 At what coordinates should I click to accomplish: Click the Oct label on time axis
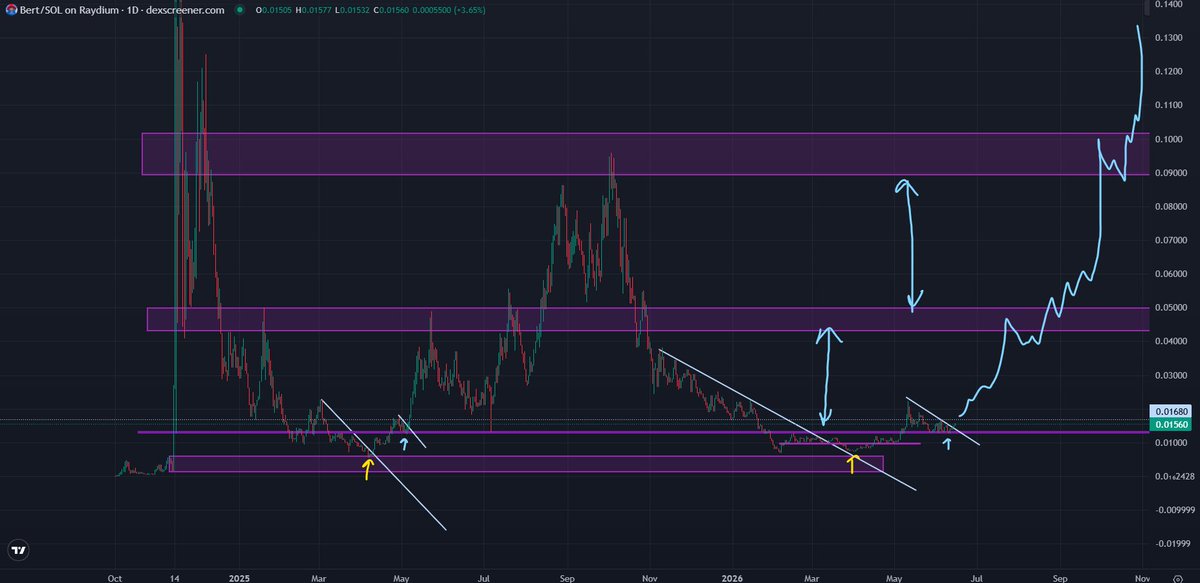pyautogui.click(x=115, y=577)
